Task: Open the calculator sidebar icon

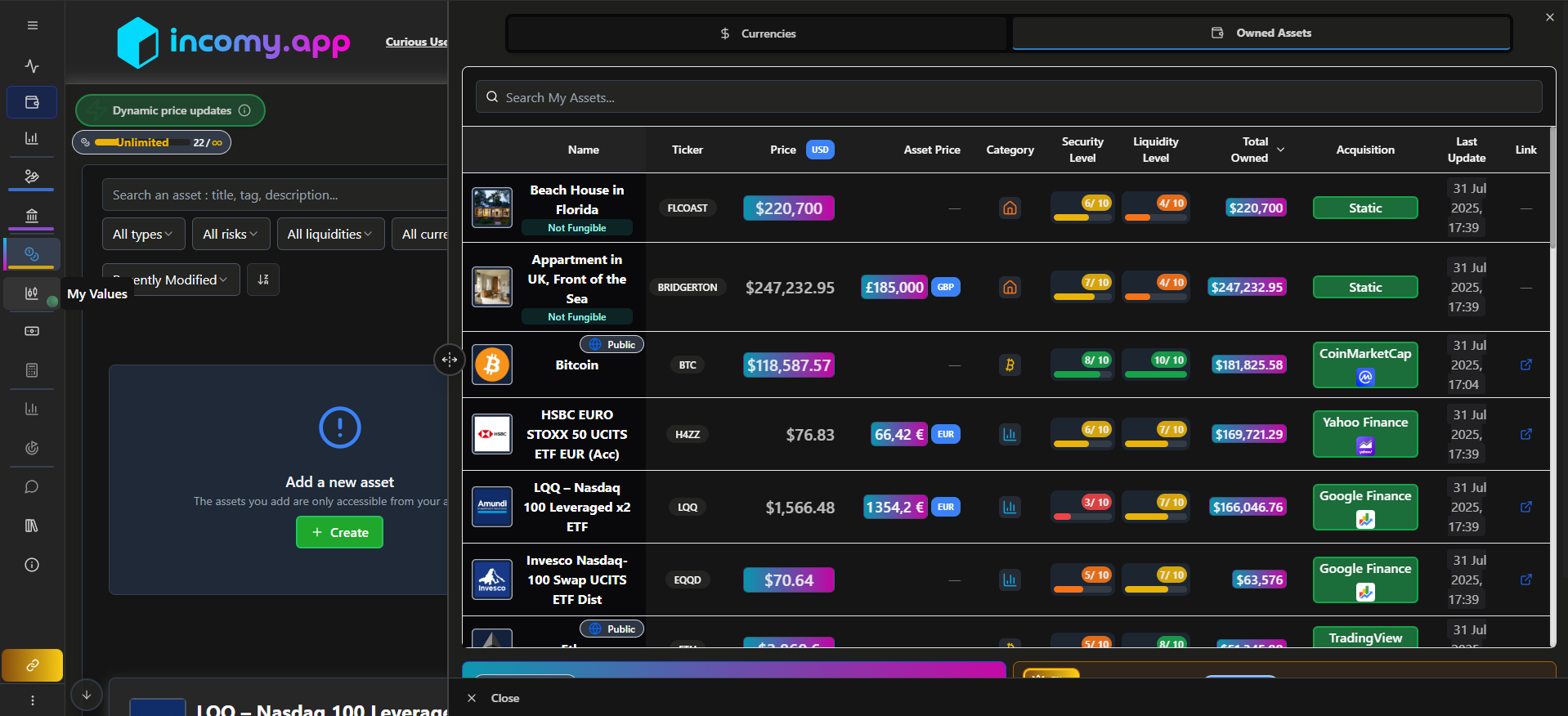Action: point(32,370)
